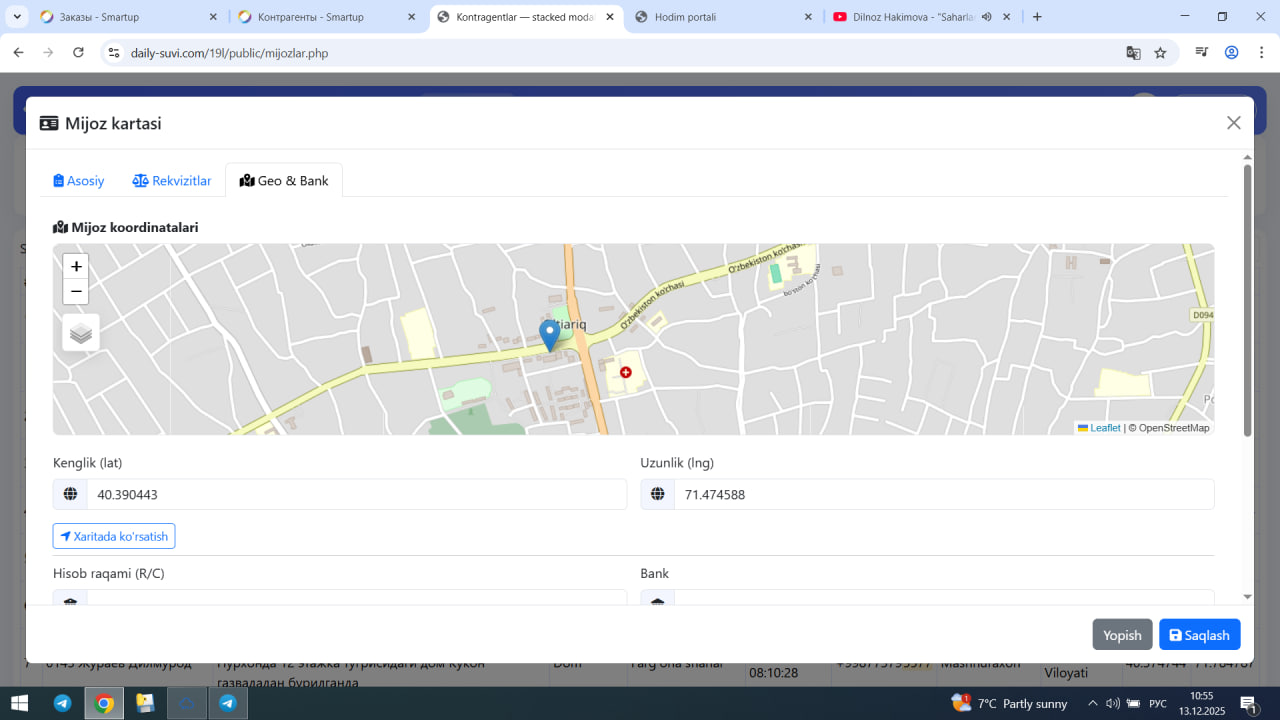Show hidden system tray icons
Screen dimensions: 1280x720
pos(1092,703)
